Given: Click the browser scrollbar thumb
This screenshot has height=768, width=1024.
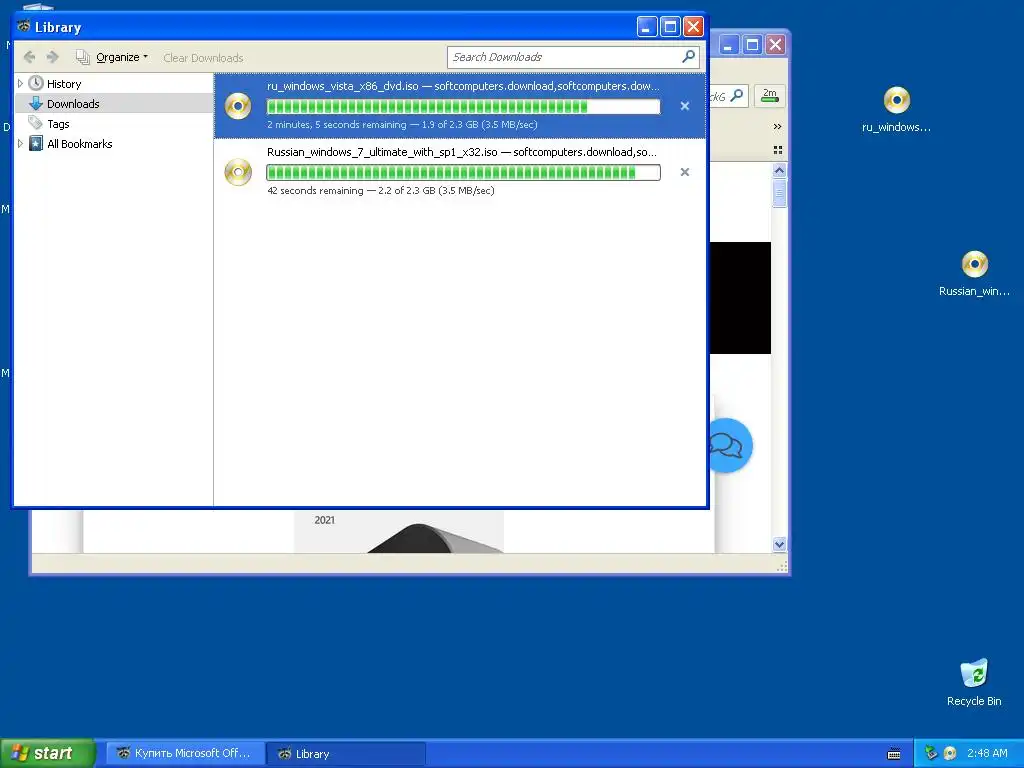Looking at the screenshot, I should click(779, 193).
